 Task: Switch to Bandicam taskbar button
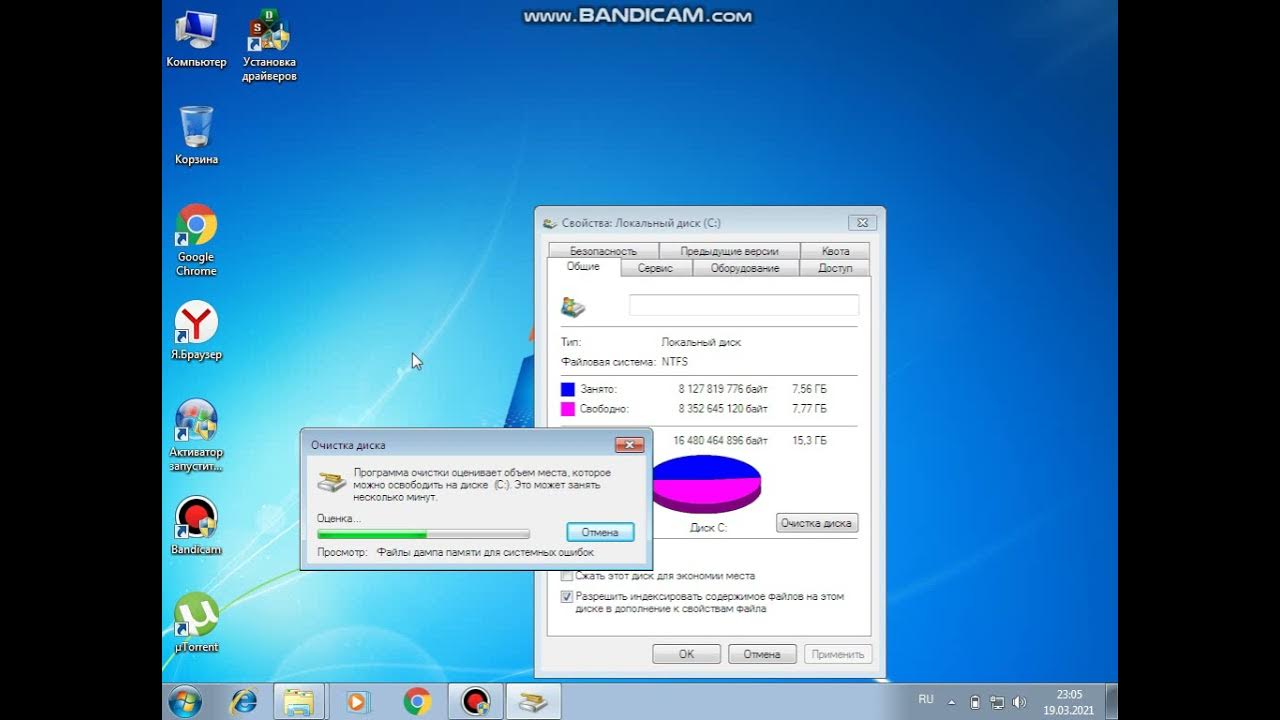475,702
